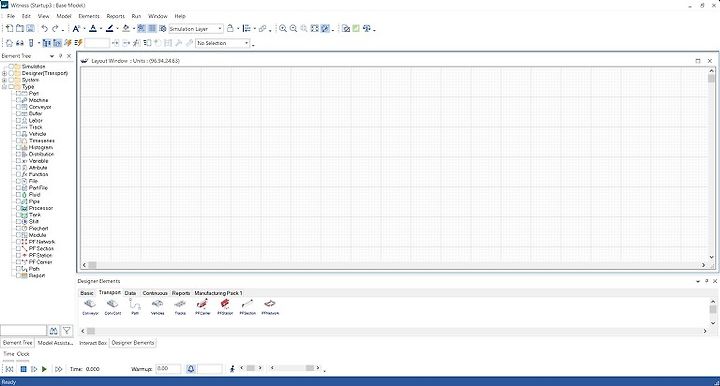Click the Save model icon
Screen dimensions: 720x386
30,28
